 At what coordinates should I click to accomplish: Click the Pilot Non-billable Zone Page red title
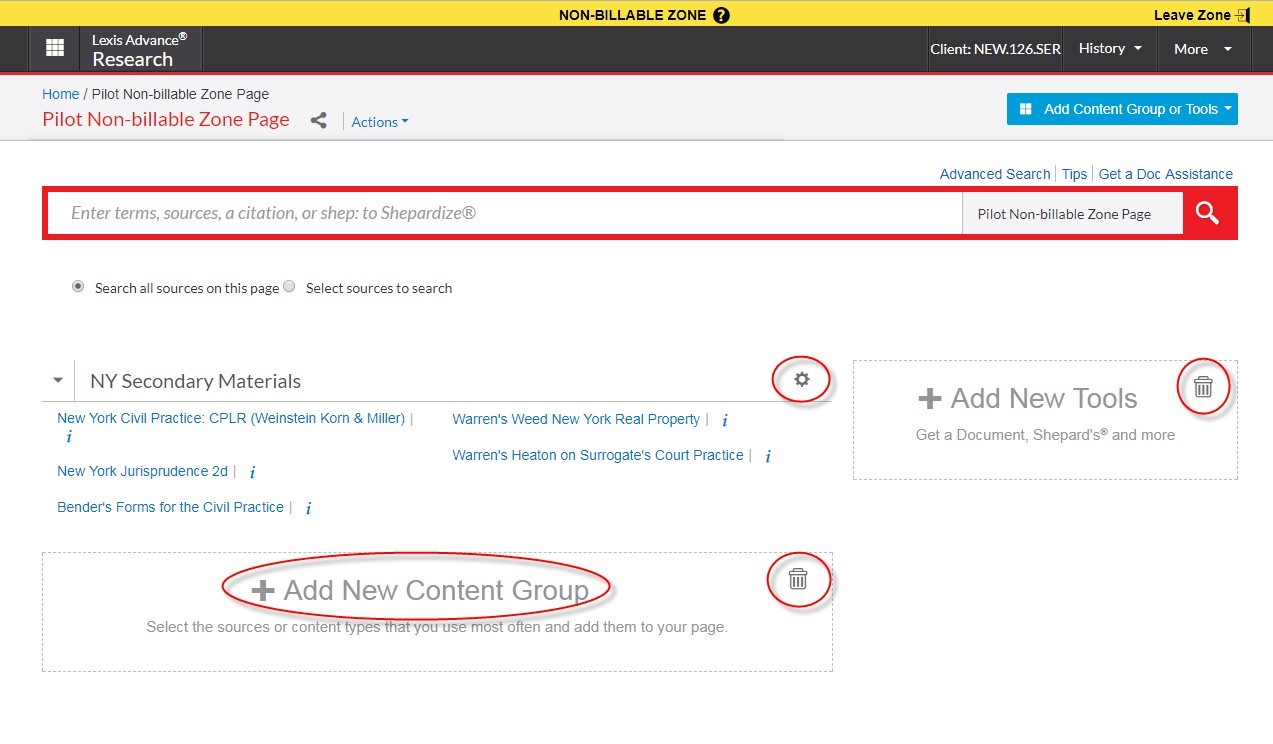tap(166, 120)
